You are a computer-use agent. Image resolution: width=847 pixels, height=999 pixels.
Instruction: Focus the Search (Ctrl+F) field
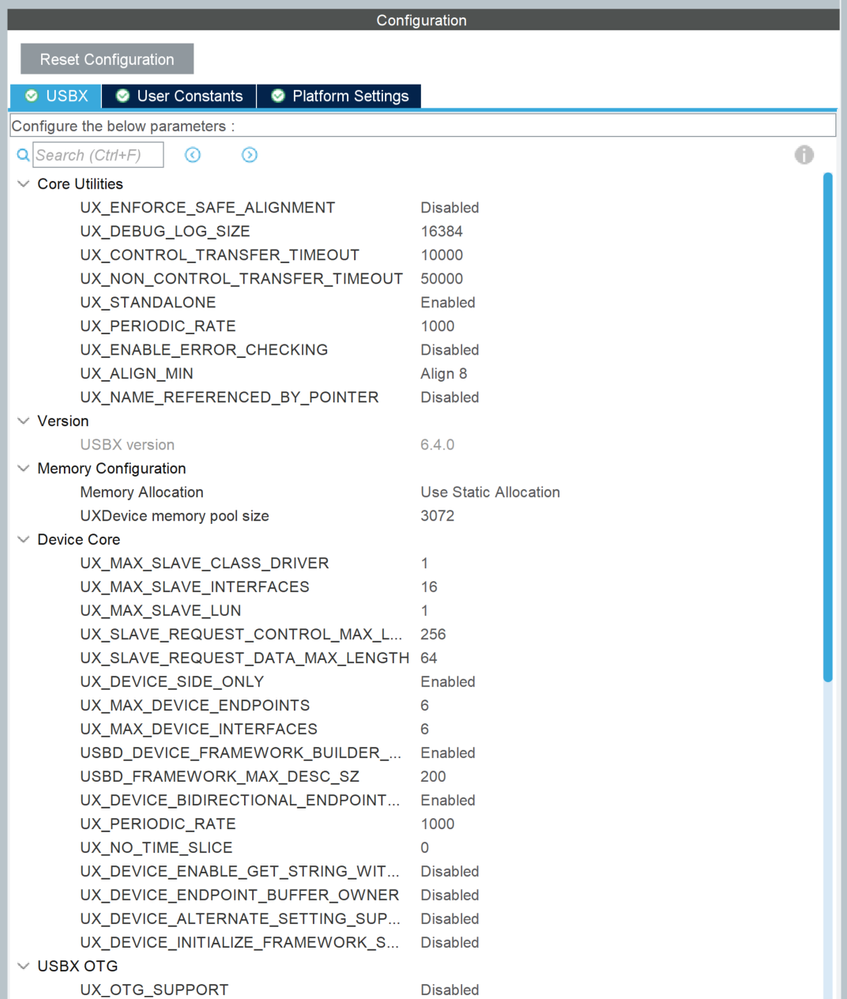pos(98,155)
